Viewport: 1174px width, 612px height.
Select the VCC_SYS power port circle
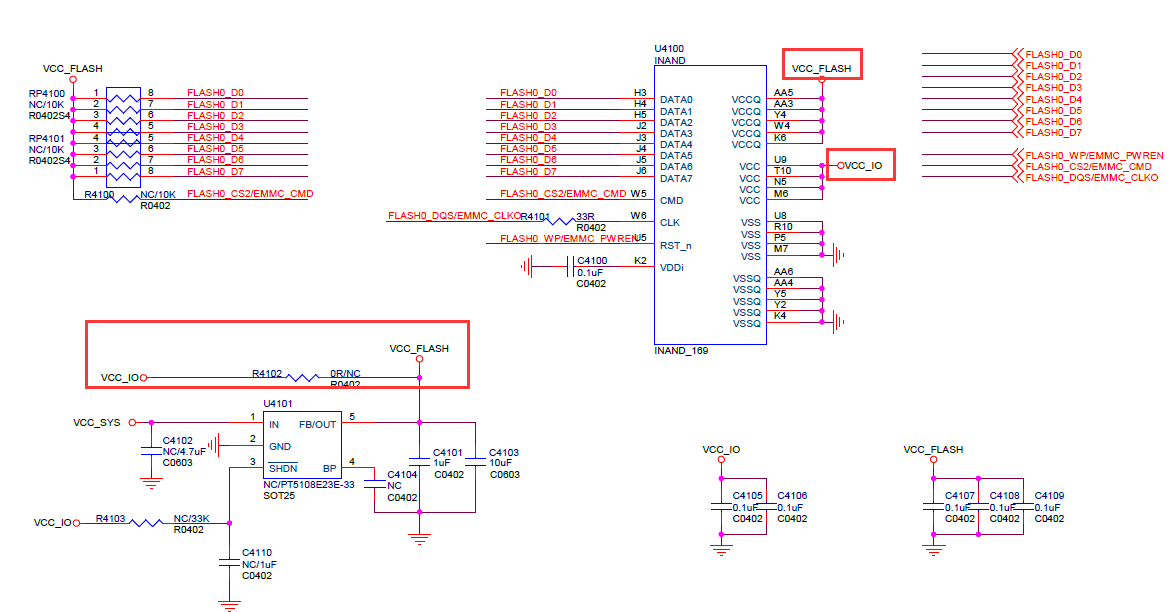(133, 422)
